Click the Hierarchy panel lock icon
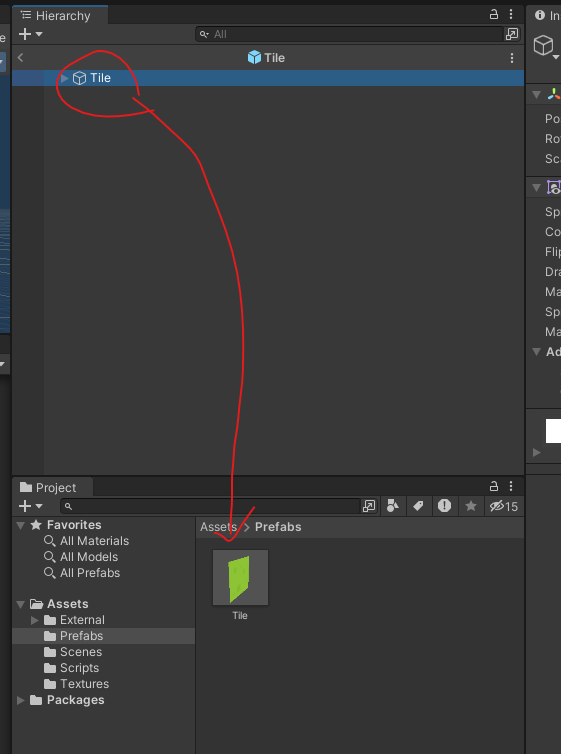Image resolution: width=561 pixels, height=754 pixels. [494, 14]
